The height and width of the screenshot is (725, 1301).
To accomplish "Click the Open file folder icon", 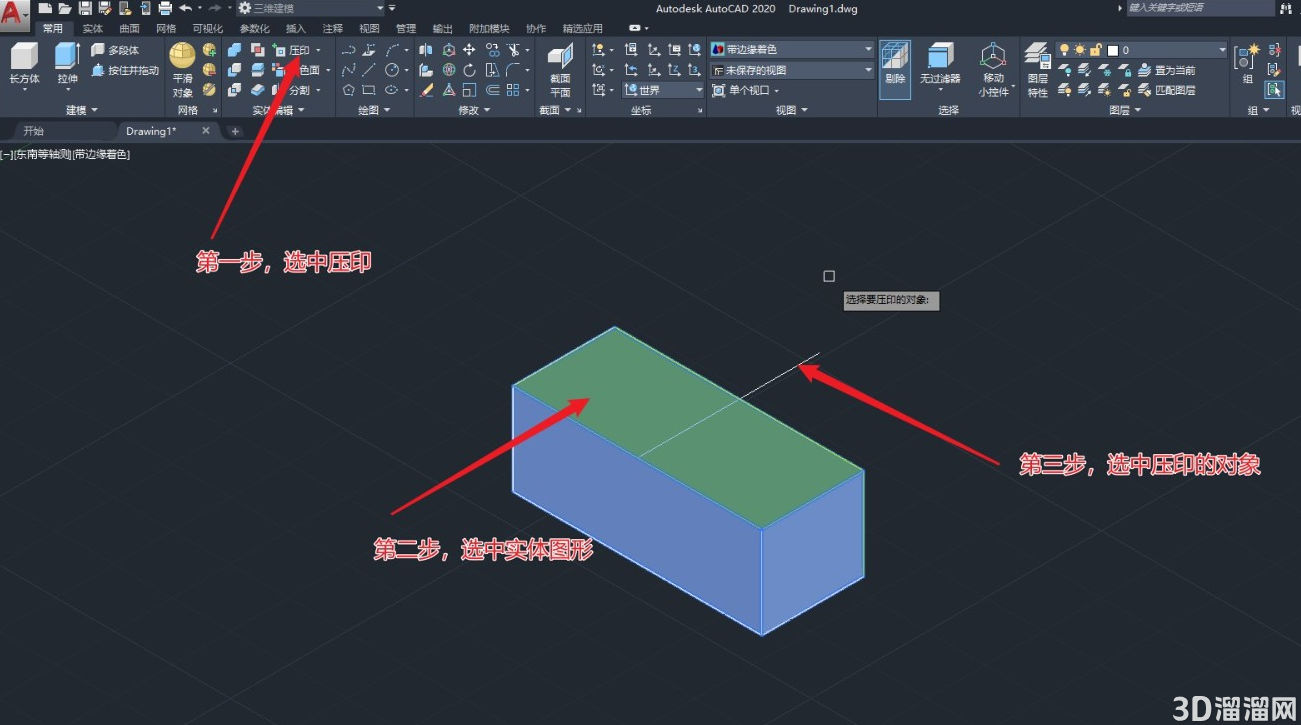I will tap(64, 8).
